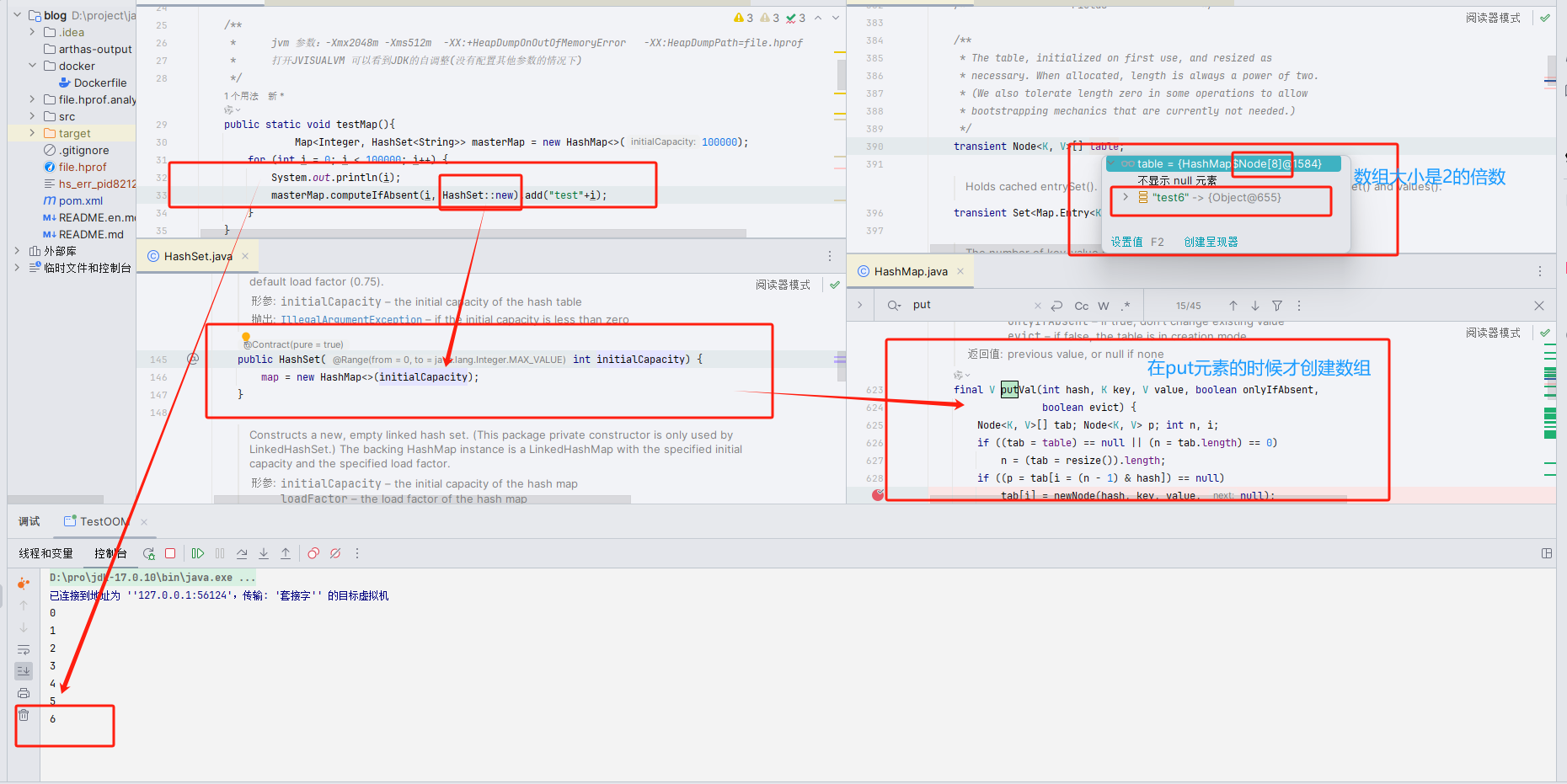This screenshot has height=784, width=1567.
Task: Click the search field containing 'put'
Action: (969, 305)
